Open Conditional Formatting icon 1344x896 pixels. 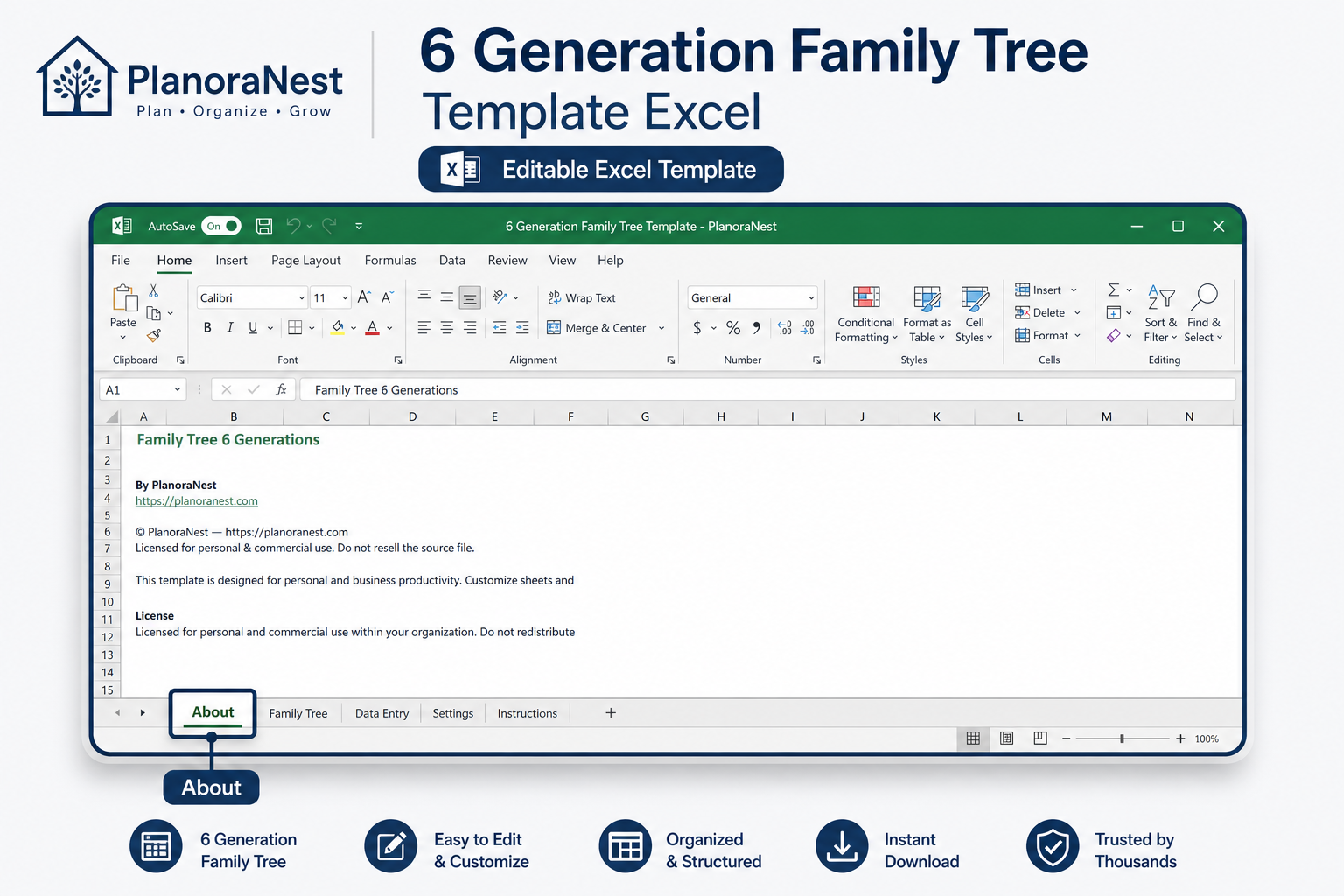(866, 298)
